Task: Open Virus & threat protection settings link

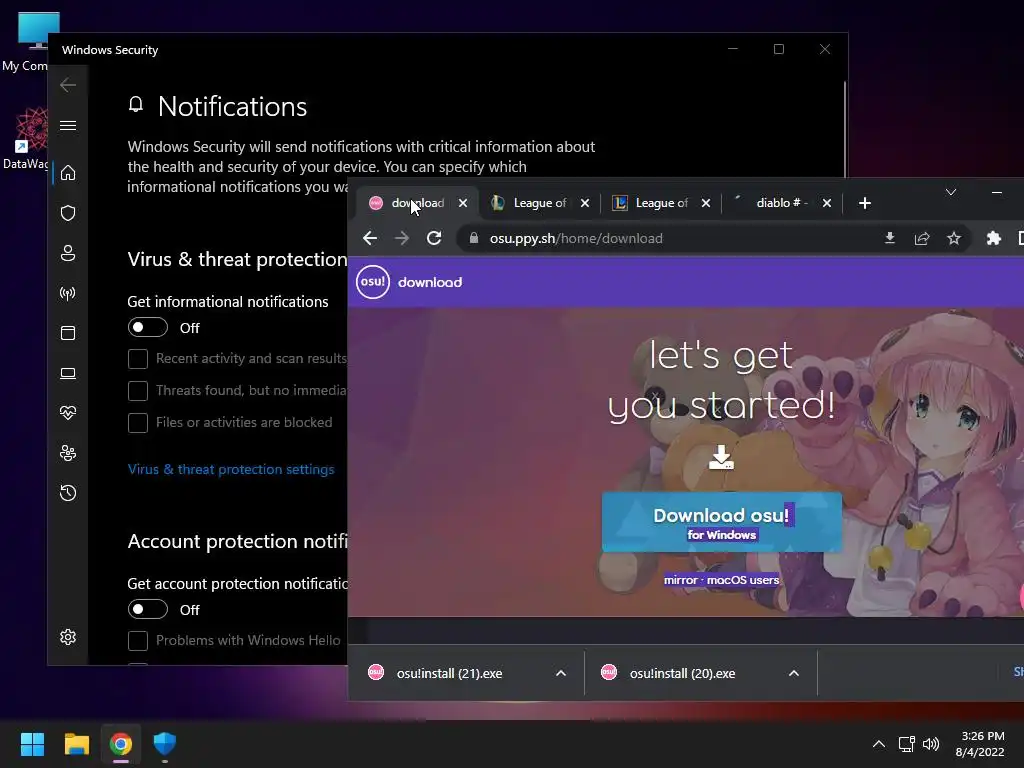Action: coord(231,470)
